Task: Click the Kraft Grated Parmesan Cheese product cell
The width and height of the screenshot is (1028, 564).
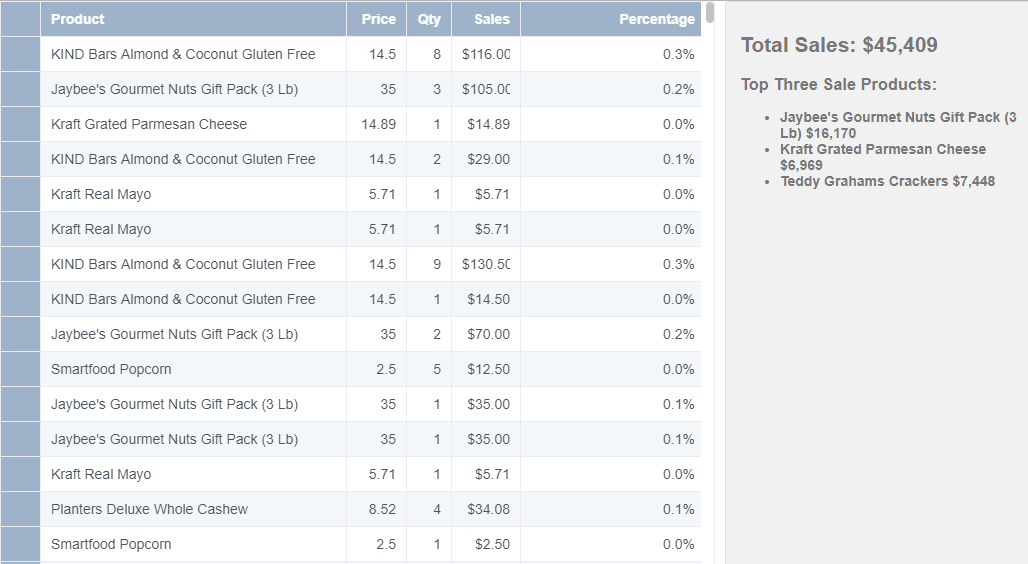Action: pos(193,124)
